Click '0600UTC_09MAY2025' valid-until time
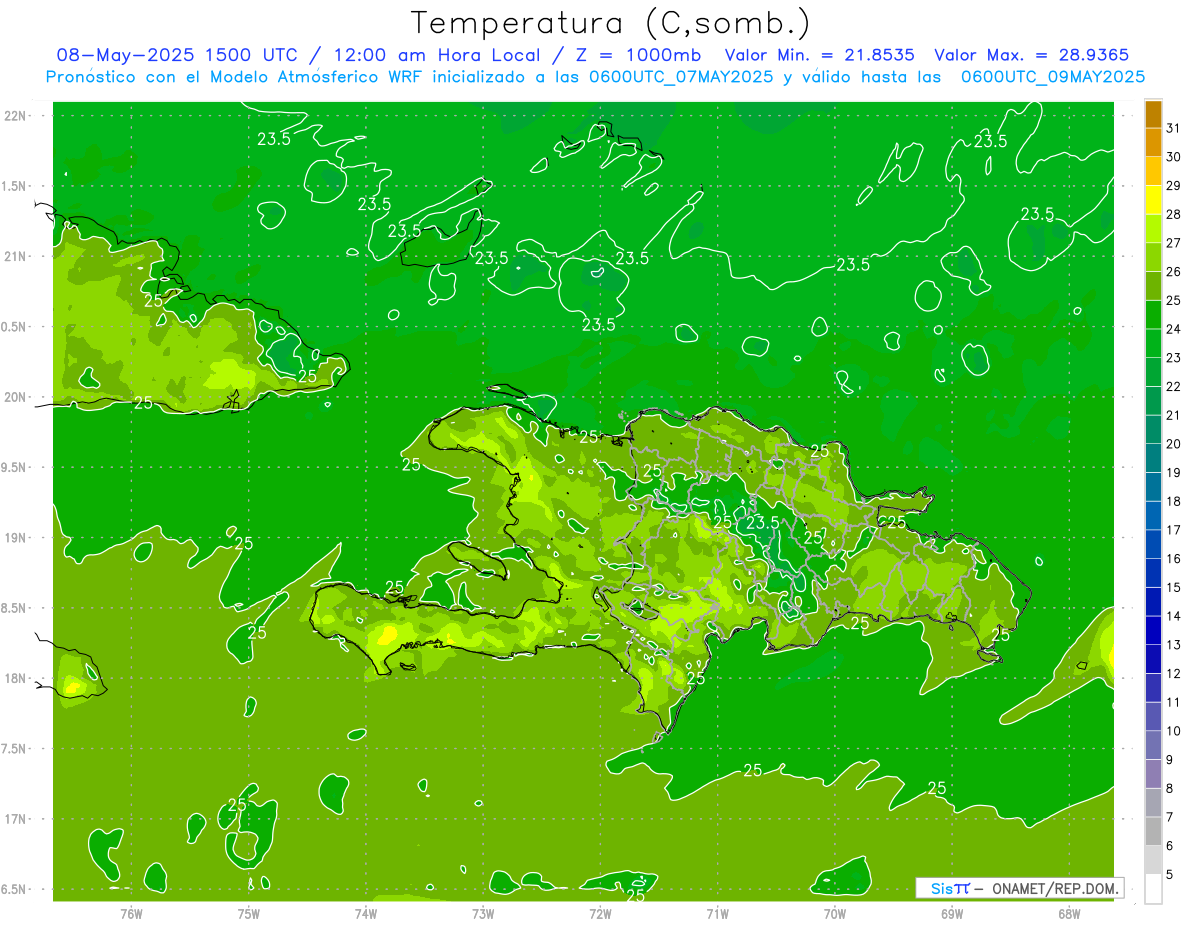The width and height of the screenshot is (1200, 927). pos(1053,77)
